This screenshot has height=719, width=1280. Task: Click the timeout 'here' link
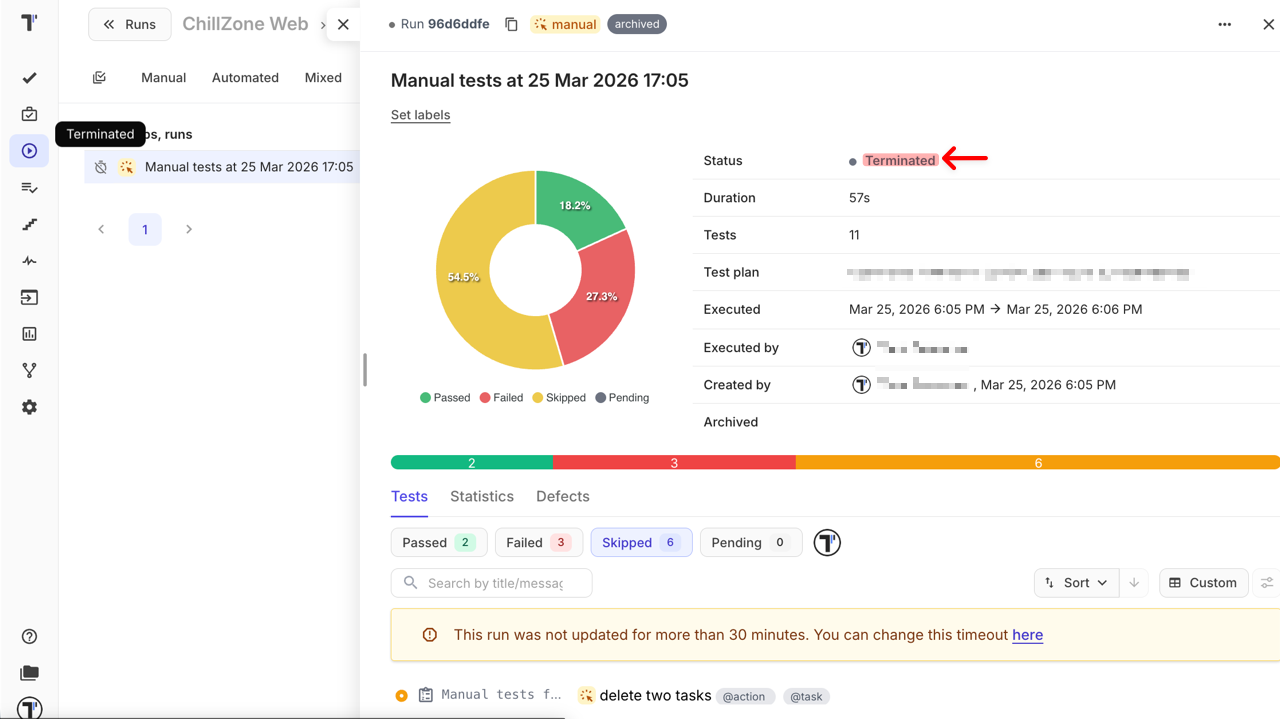click(x=1027, y=635)
